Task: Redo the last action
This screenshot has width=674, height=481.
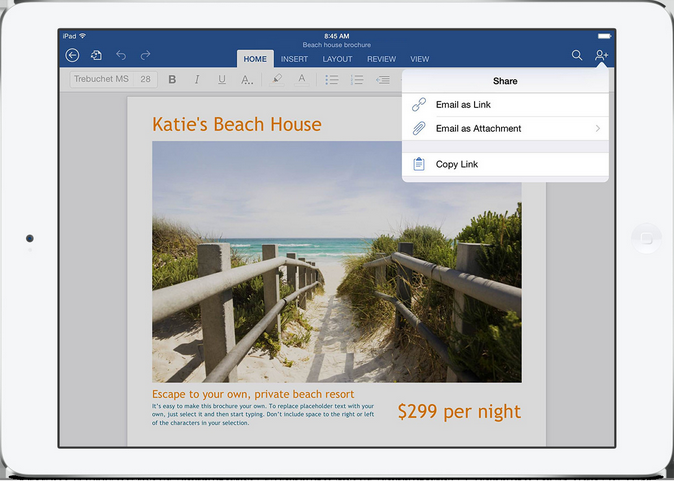Action: tap(146, 56)
